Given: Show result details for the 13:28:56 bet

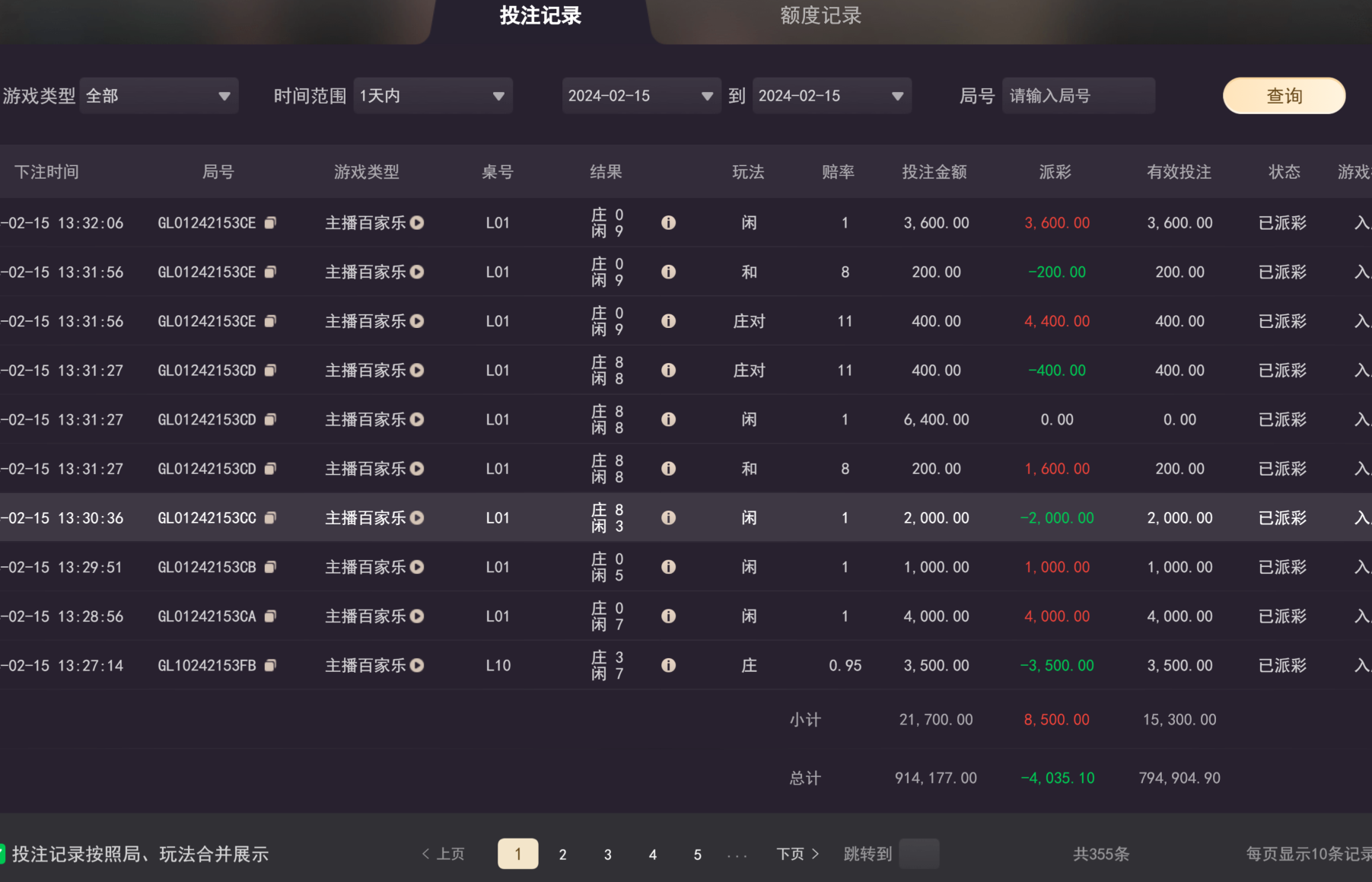Looking at the screenshot, I should [669, 616].
